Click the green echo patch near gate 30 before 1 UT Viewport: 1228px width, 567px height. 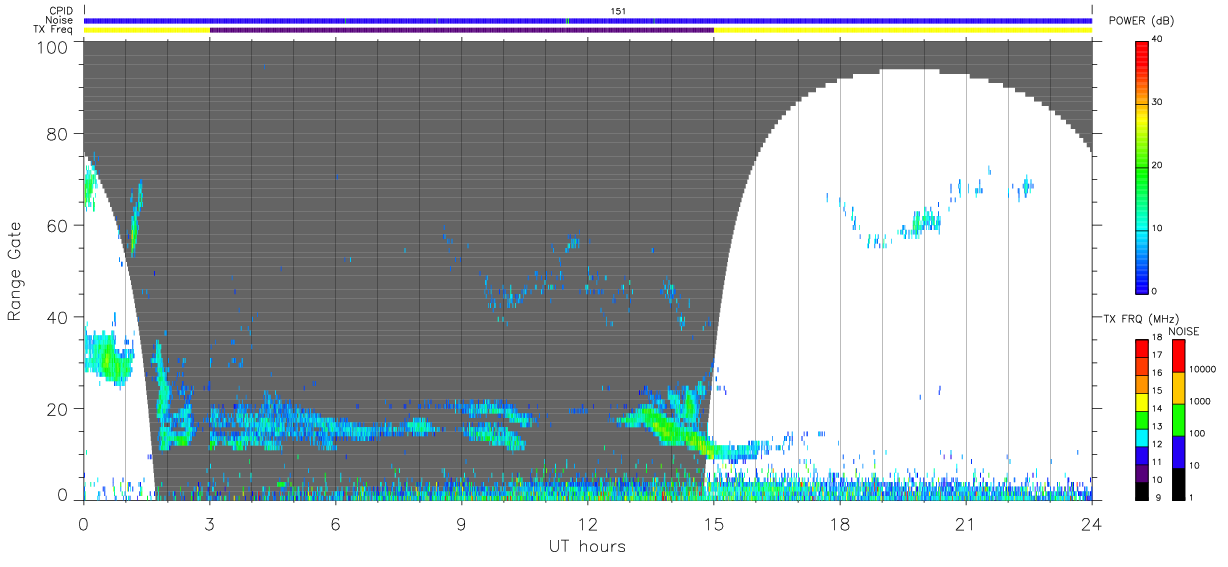tap(108, 359)
